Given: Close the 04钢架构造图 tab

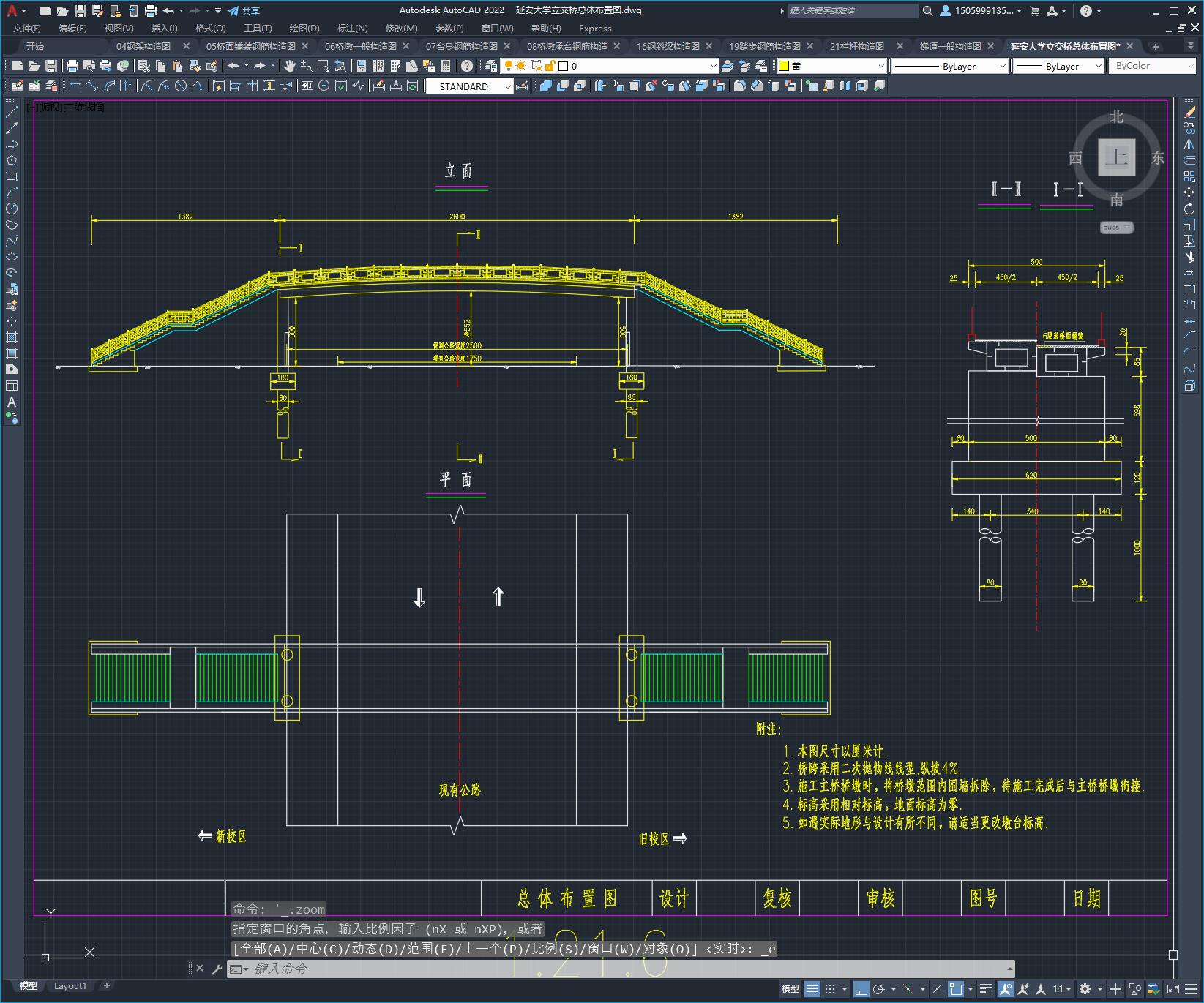Looking at the screenshot, I should coord(186,46).
